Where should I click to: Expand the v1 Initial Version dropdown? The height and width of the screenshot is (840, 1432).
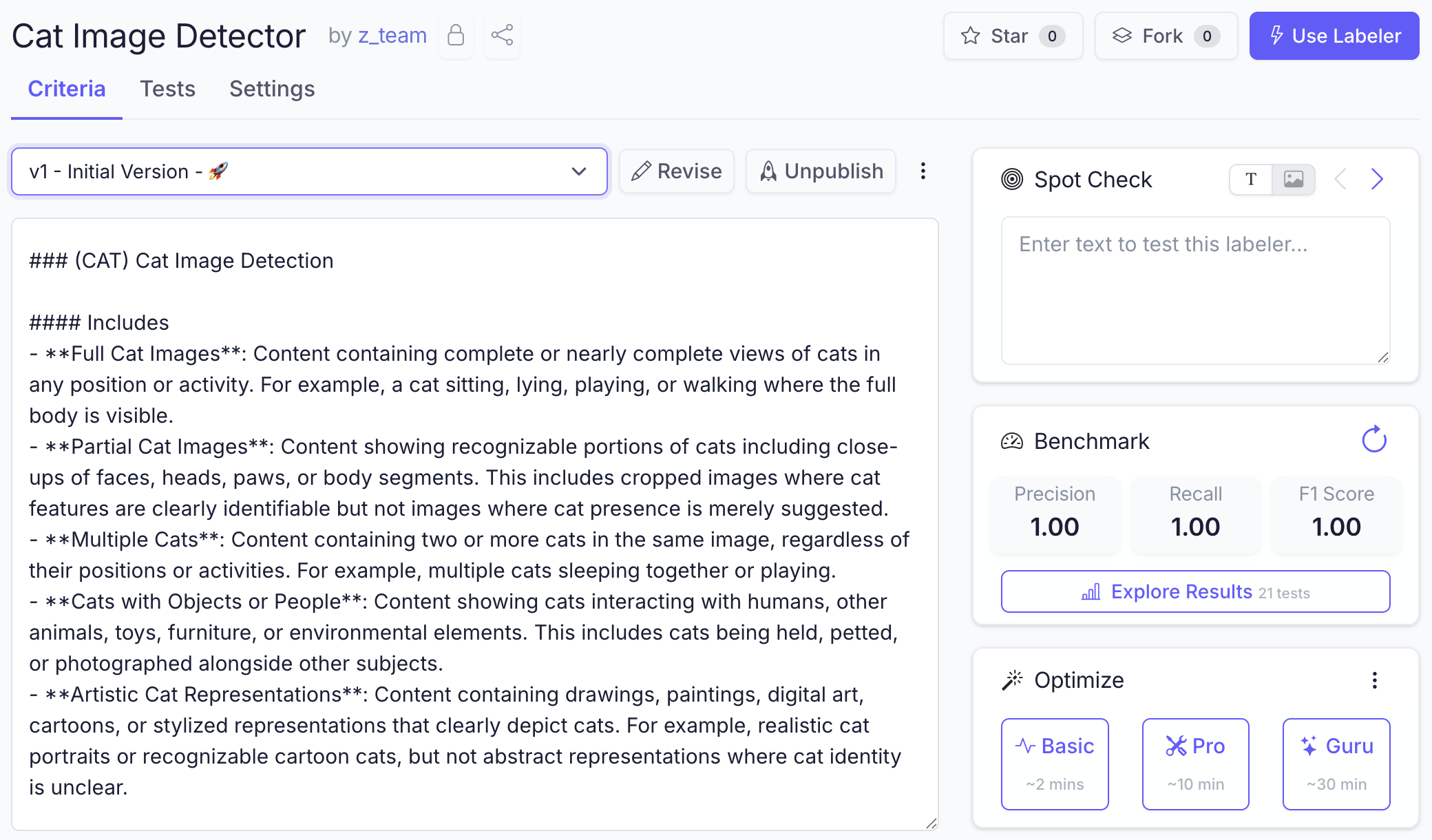click(309, 171)
